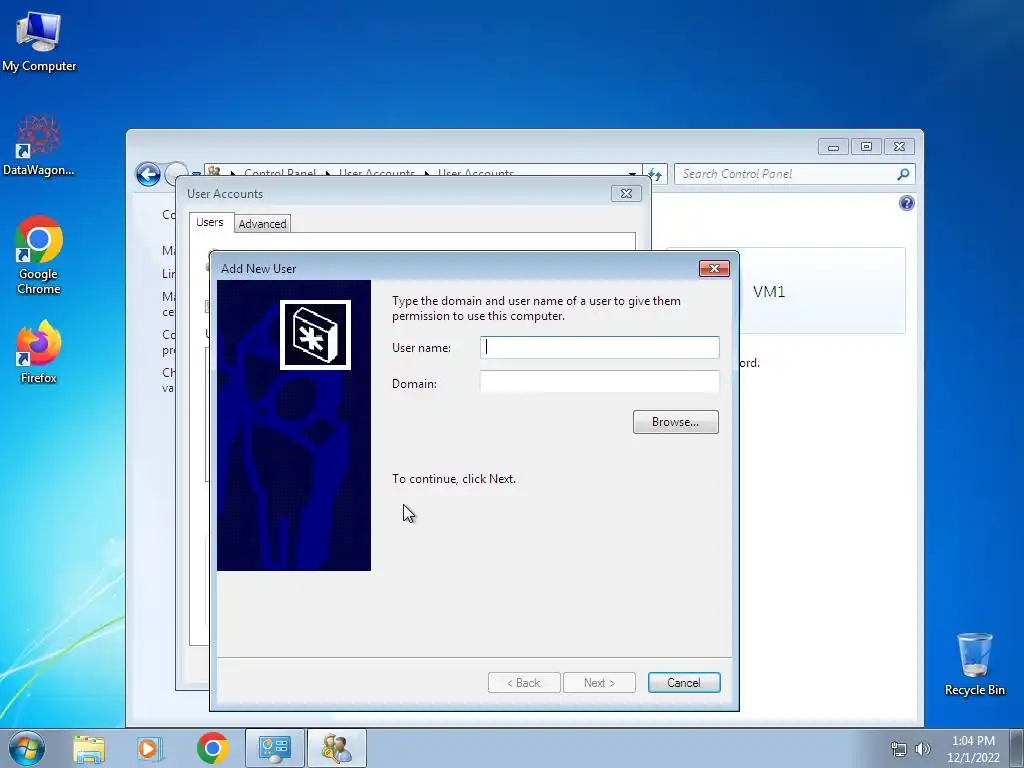Image resolution: width=1024 pixels, height=768 pixels.
Task: Focus the User name field
Action: [600, 347]
